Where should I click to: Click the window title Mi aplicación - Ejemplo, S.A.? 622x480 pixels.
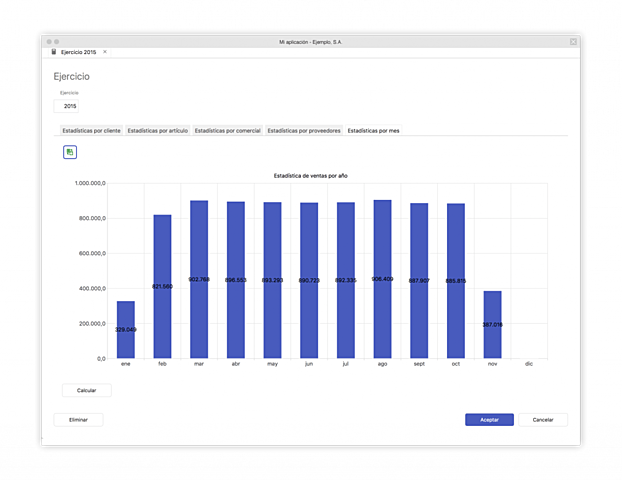(311, 42)
